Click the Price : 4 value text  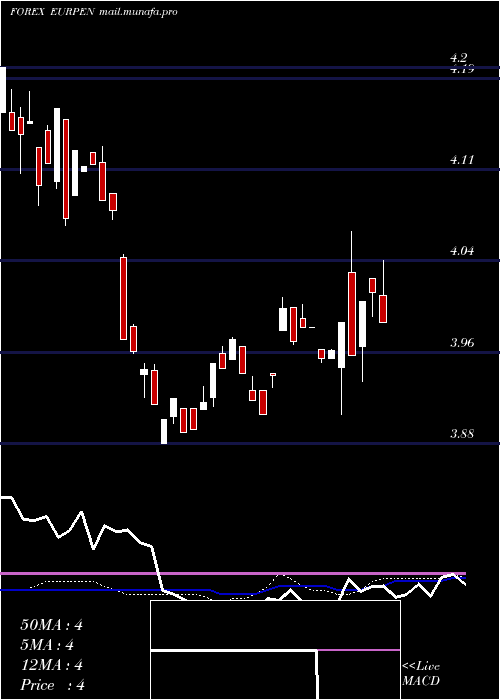click(x=53, y=685)
